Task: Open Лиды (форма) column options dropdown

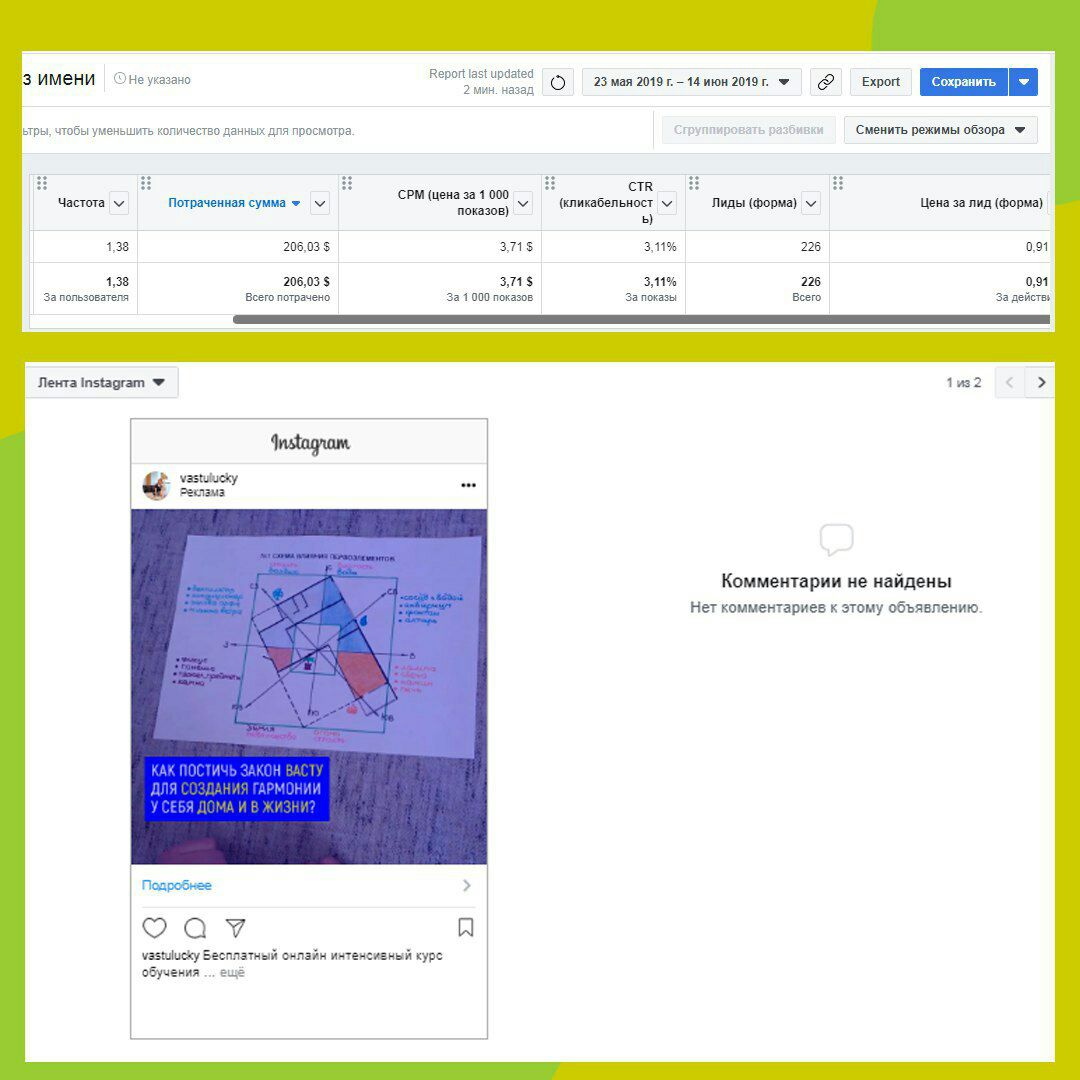Action: click(811, 203)
